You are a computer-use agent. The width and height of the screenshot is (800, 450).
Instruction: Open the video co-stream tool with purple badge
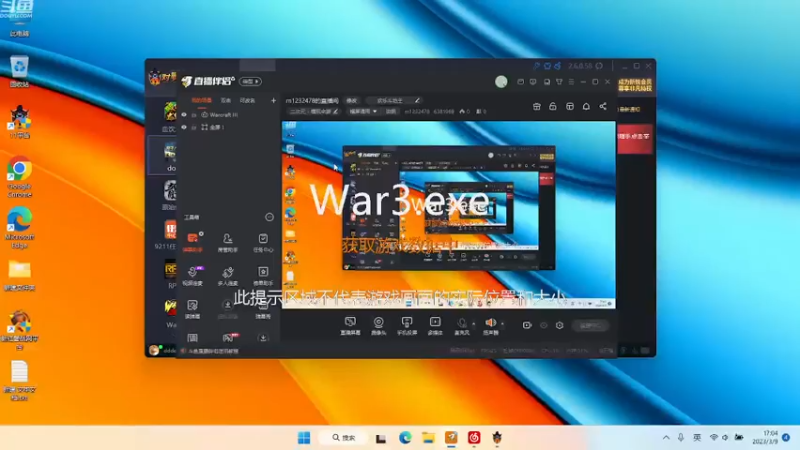(193, 276)
